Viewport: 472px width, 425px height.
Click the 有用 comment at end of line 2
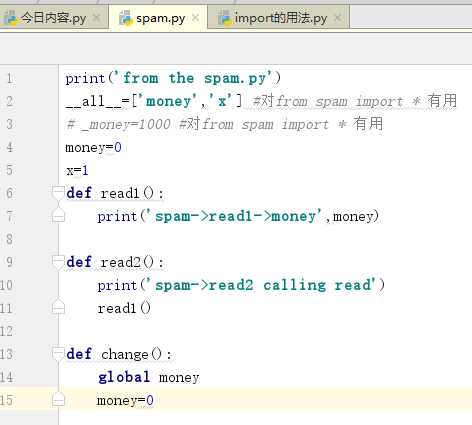point(442,100)
